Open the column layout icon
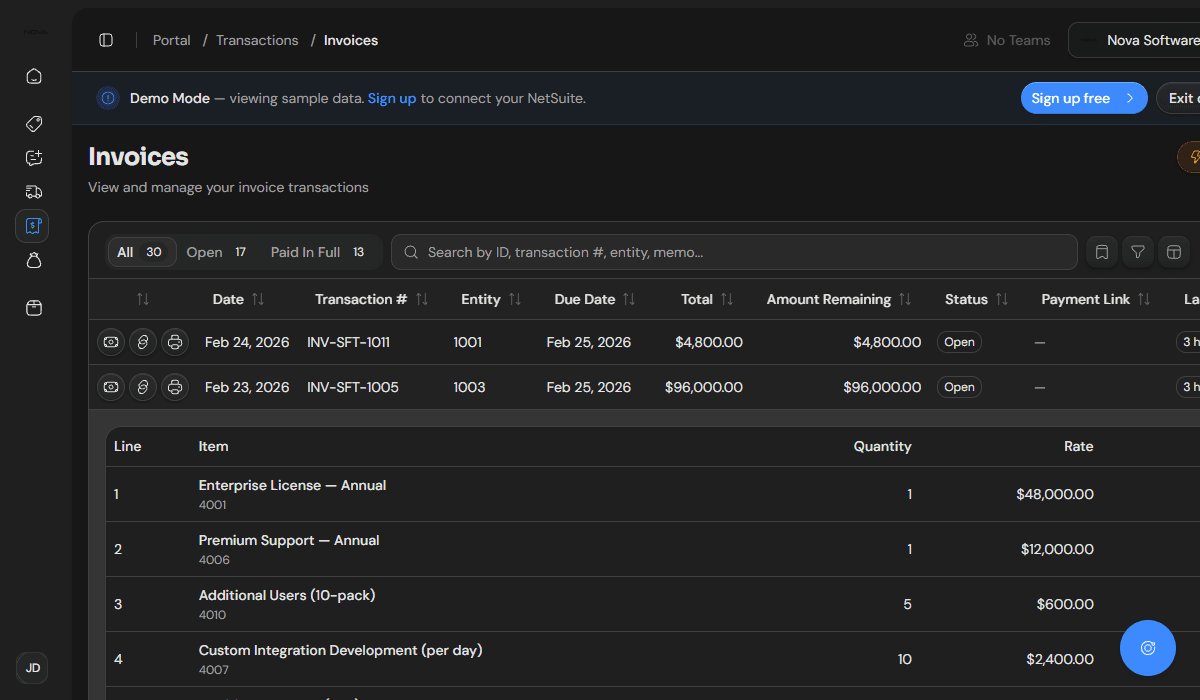Image resolution: width=1200 pixels, height=700 pixels. [x=1174, y=252]
